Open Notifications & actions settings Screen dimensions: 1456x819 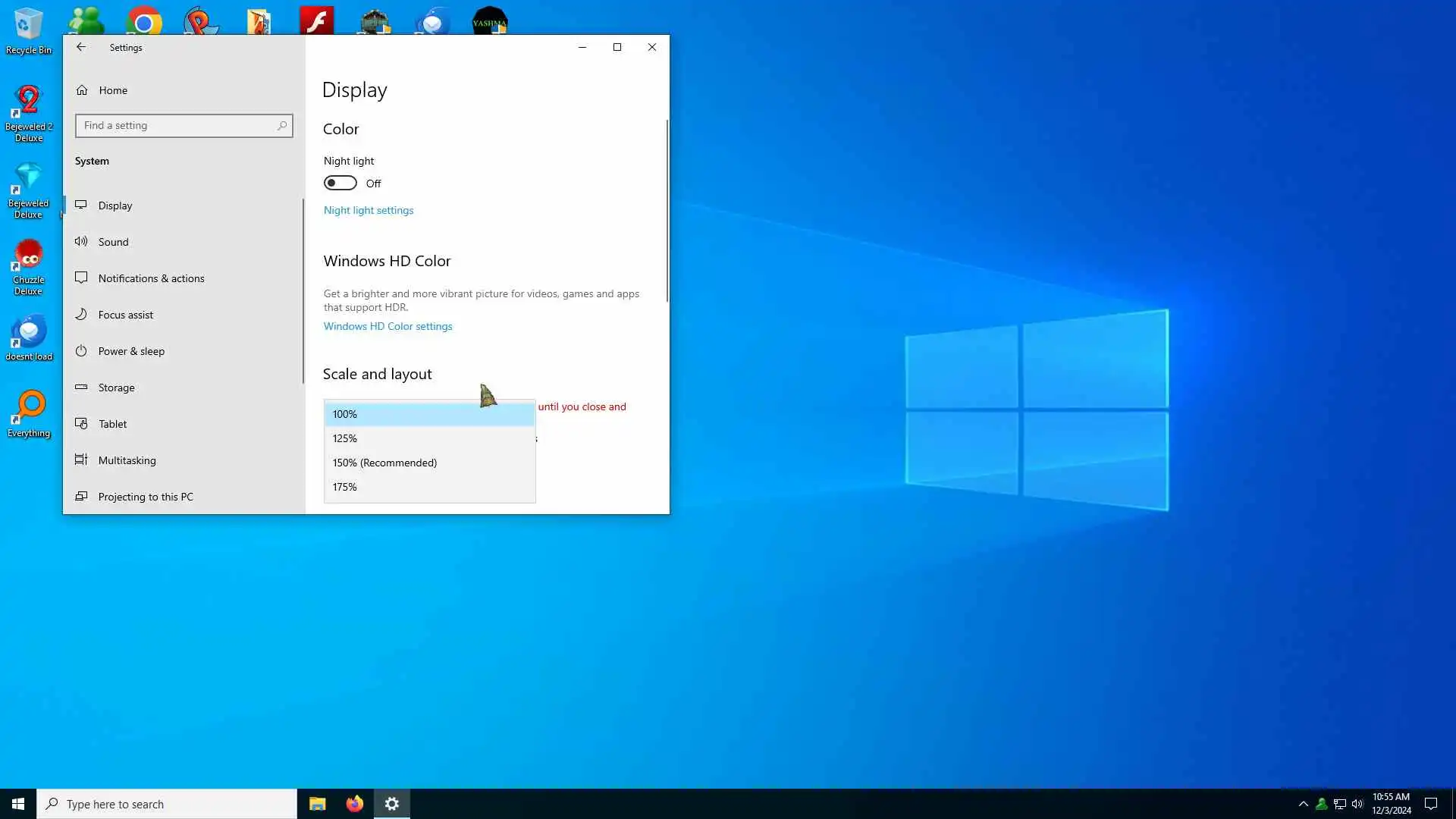(151, 278)
